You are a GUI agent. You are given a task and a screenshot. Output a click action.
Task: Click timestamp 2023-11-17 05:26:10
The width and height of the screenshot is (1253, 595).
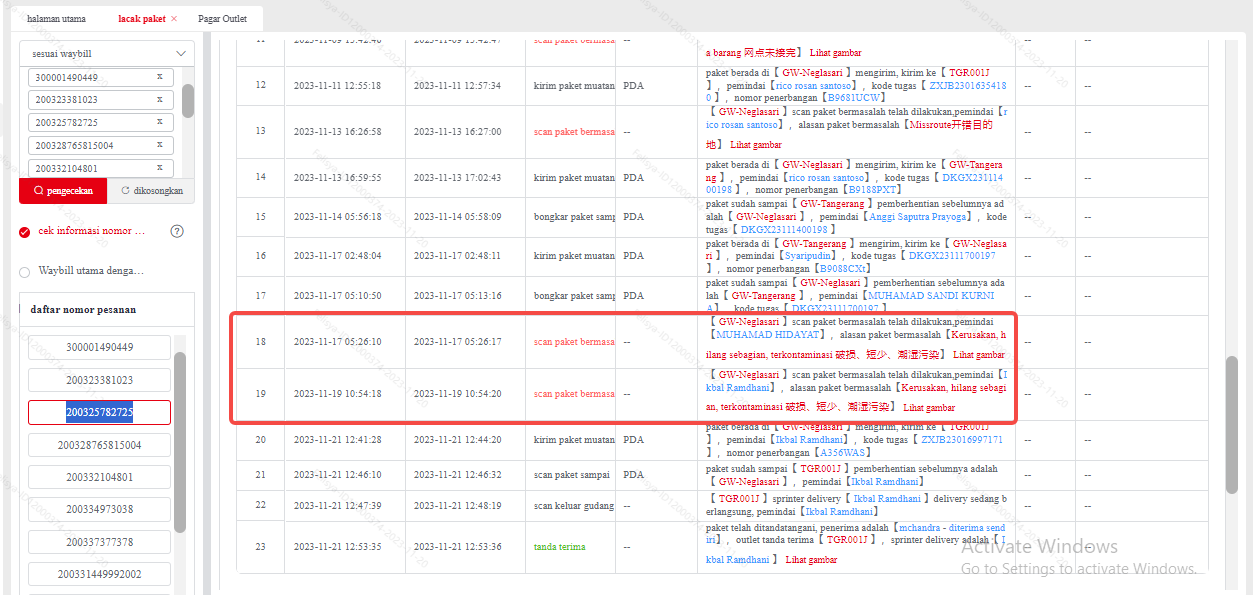337,342
